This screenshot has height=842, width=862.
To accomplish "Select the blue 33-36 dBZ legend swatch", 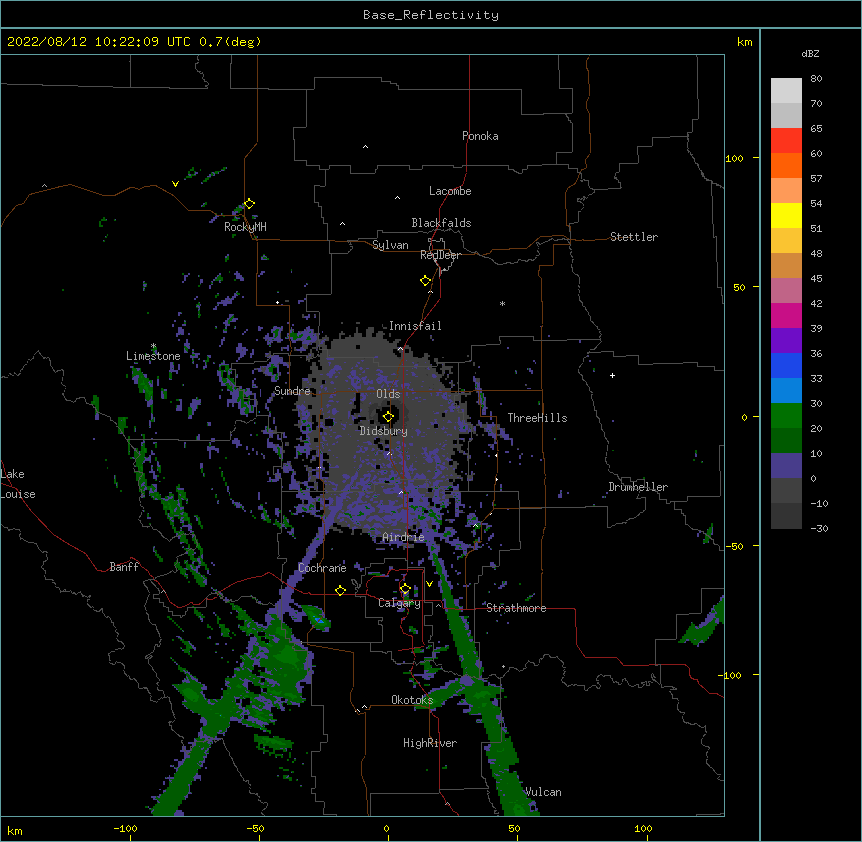I will pos(786,365).
